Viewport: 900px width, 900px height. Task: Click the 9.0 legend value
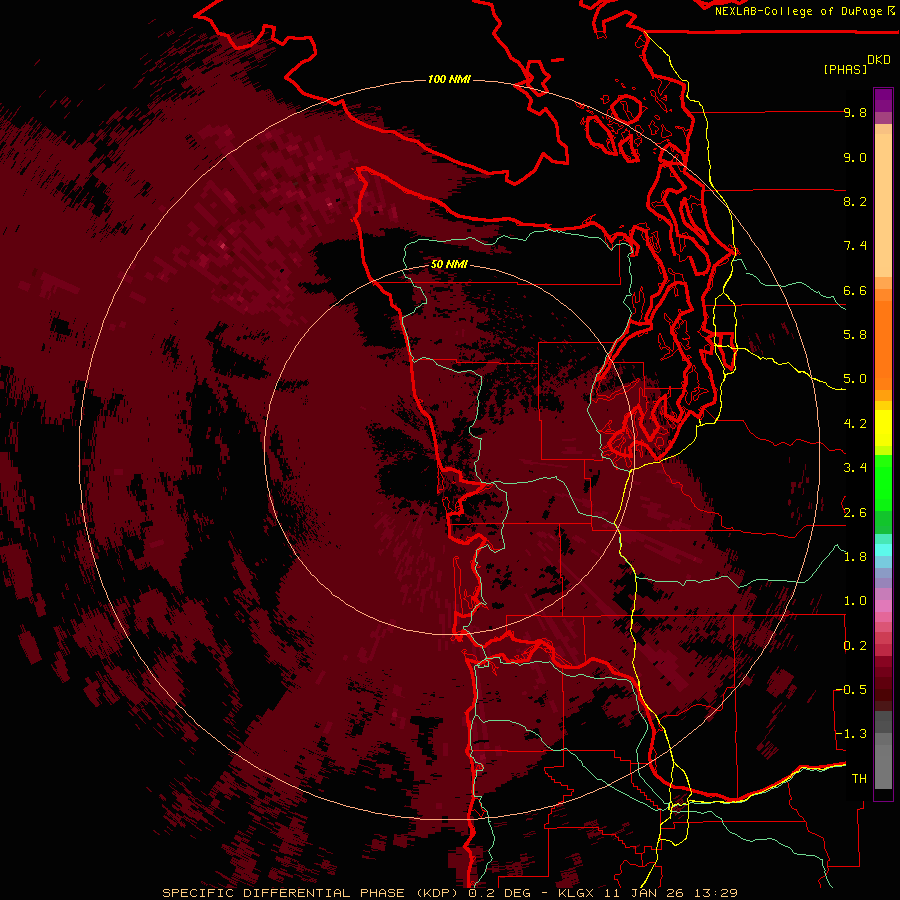(855, 157)
